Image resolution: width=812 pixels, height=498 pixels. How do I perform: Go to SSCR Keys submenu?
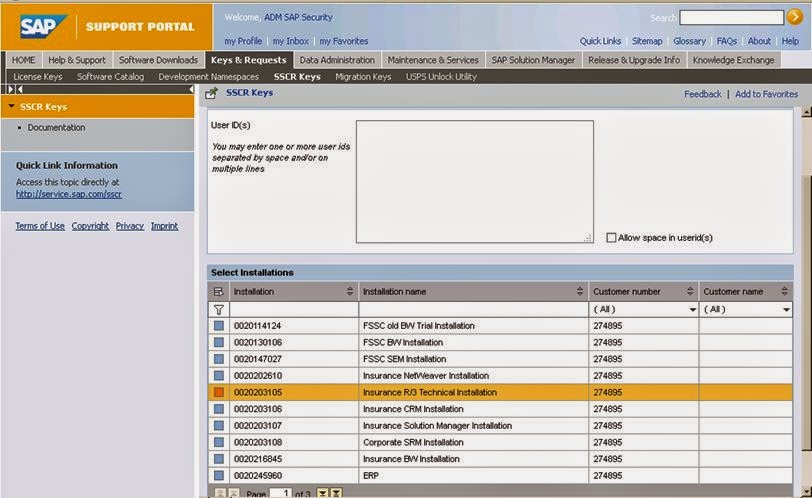[x=297, y=77]
